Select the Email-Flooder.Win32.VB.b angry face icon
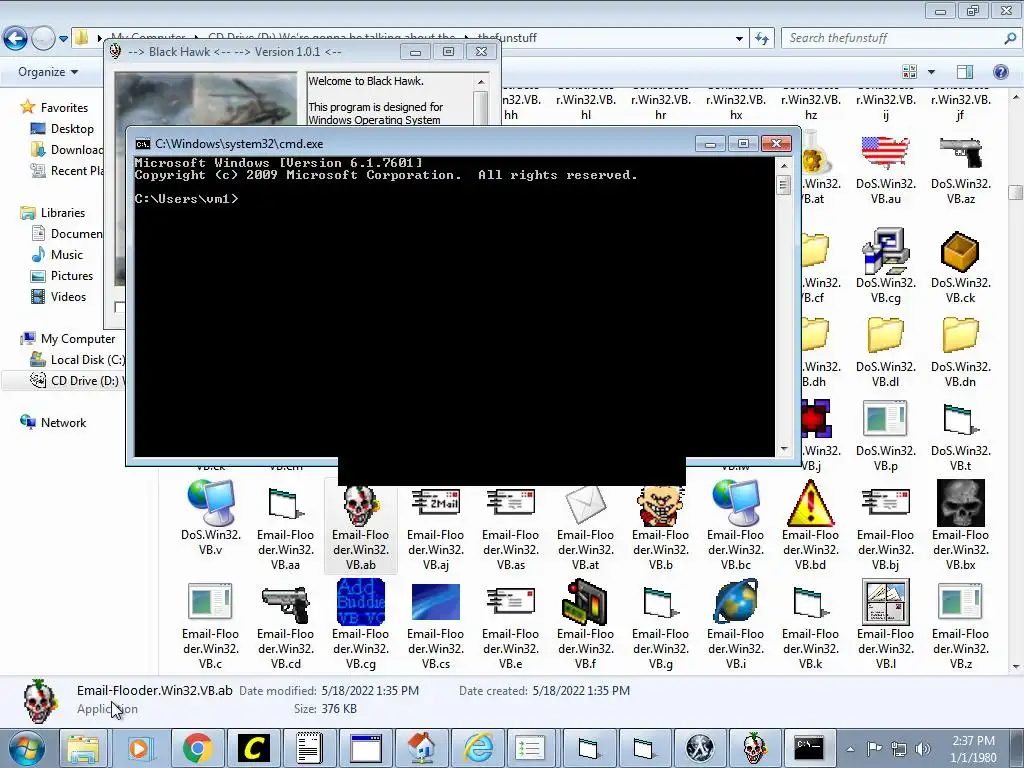Screen dimensions: 1024x768 click(660, 504)
